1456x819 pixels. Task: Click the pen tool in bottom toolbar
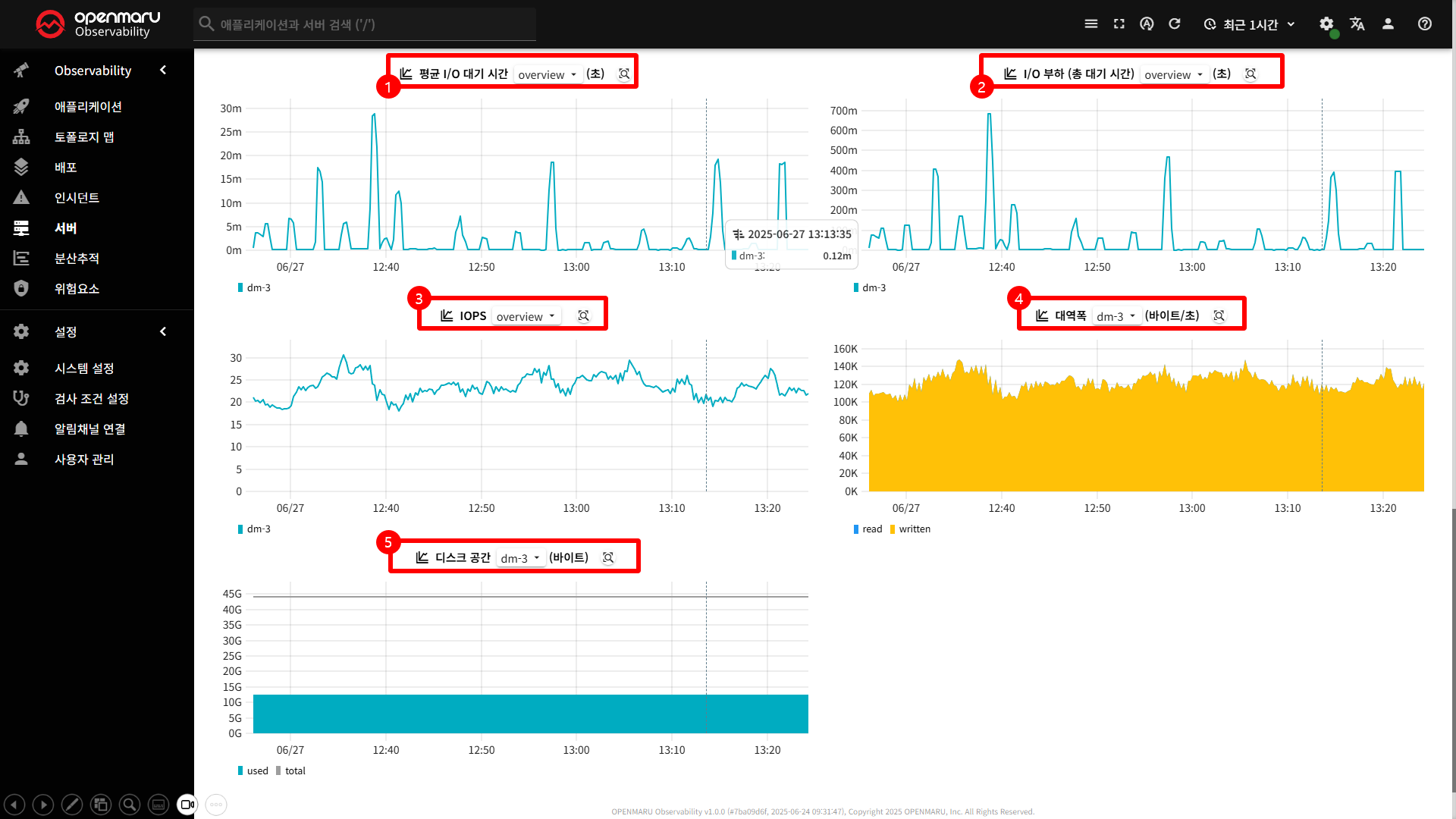pyautogui.click(x=72, y=805)
